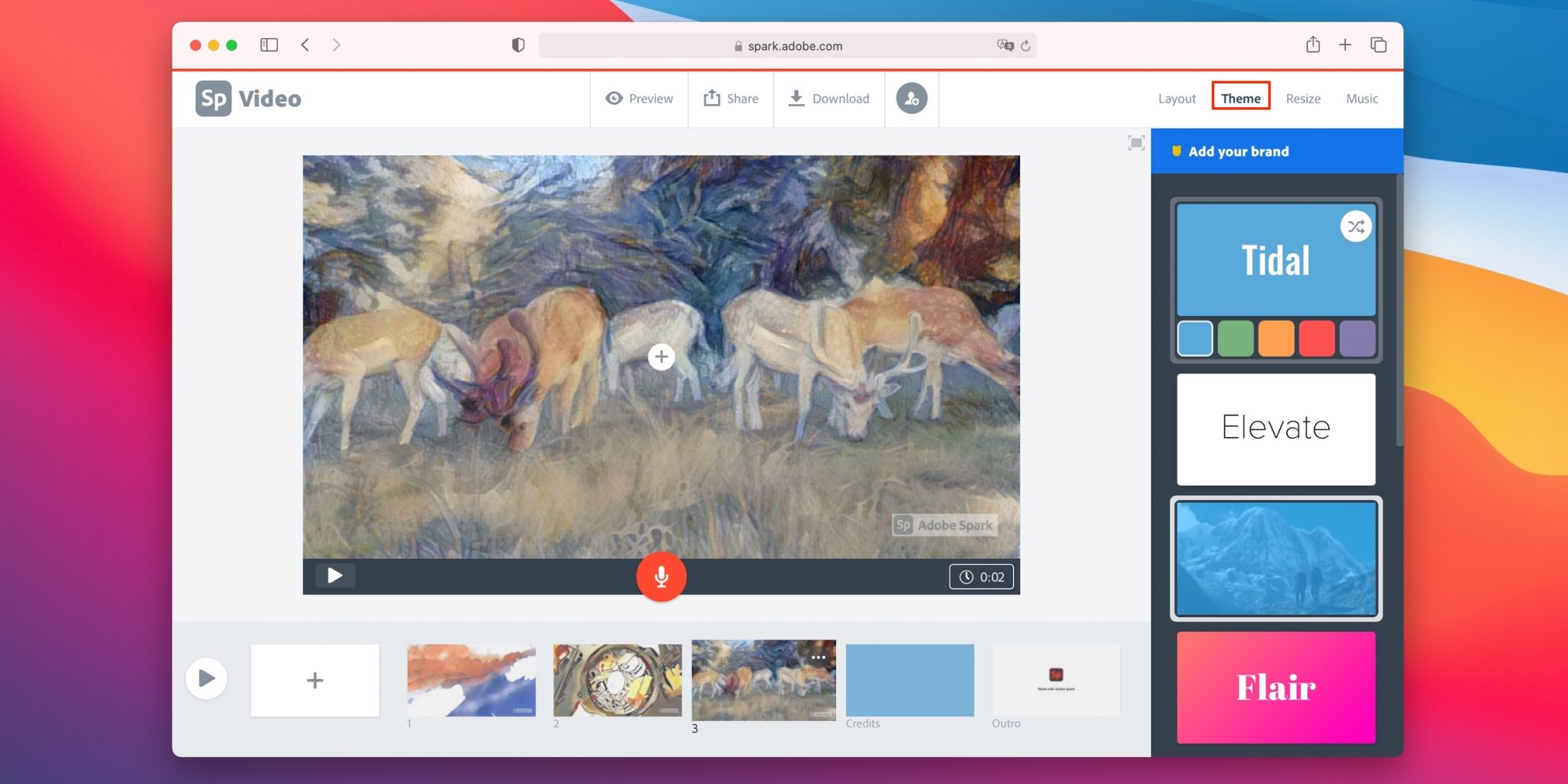Pick the purple Tidal color swatch
Image resolution: width=1568 pixels, height=784 pixels.
pos(1357,338)
